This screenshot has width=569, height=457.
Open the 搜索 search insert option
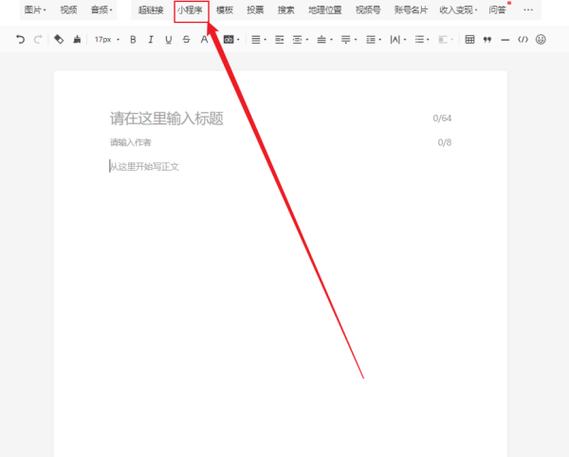pos(286,10)
